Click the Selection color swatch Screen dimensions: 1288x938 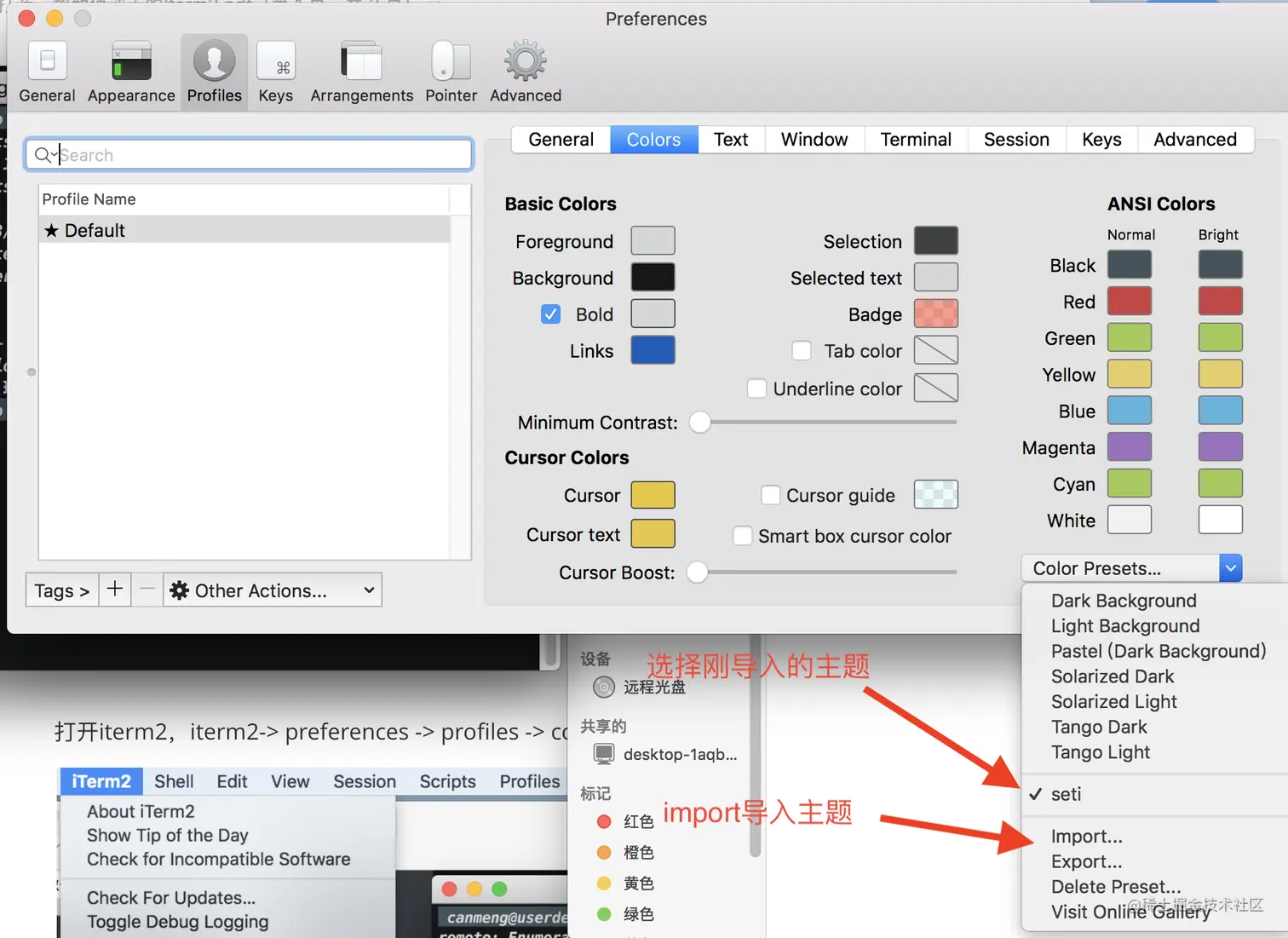tap(936, 241)
